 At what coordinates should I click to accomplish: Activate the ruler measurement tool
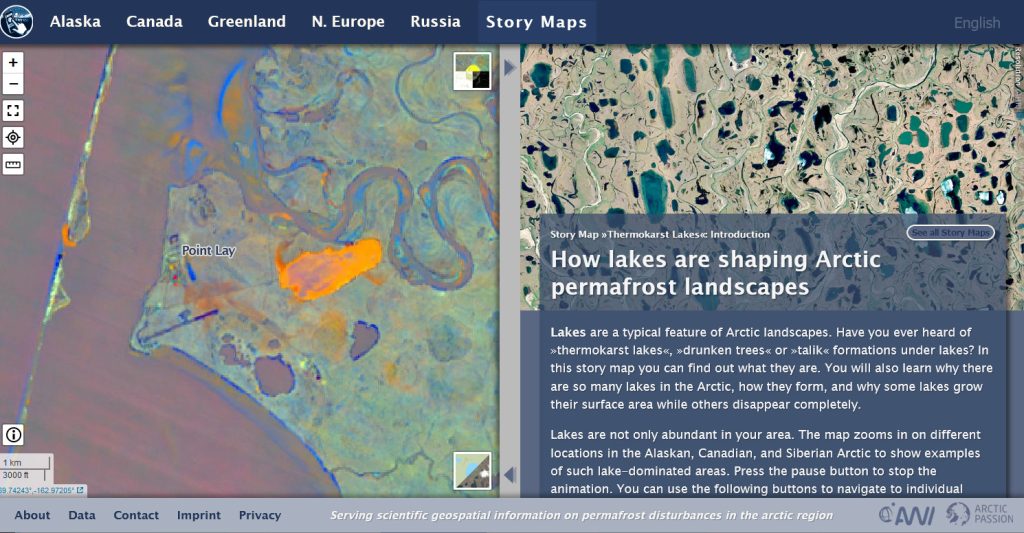pos(13,164)
